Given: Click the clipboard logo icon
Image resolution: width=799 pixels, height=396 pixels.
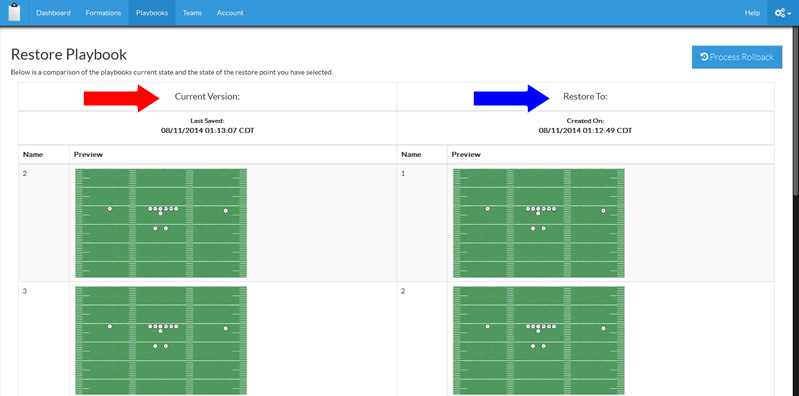Looking at the screenshot, I should coord(15,12).
